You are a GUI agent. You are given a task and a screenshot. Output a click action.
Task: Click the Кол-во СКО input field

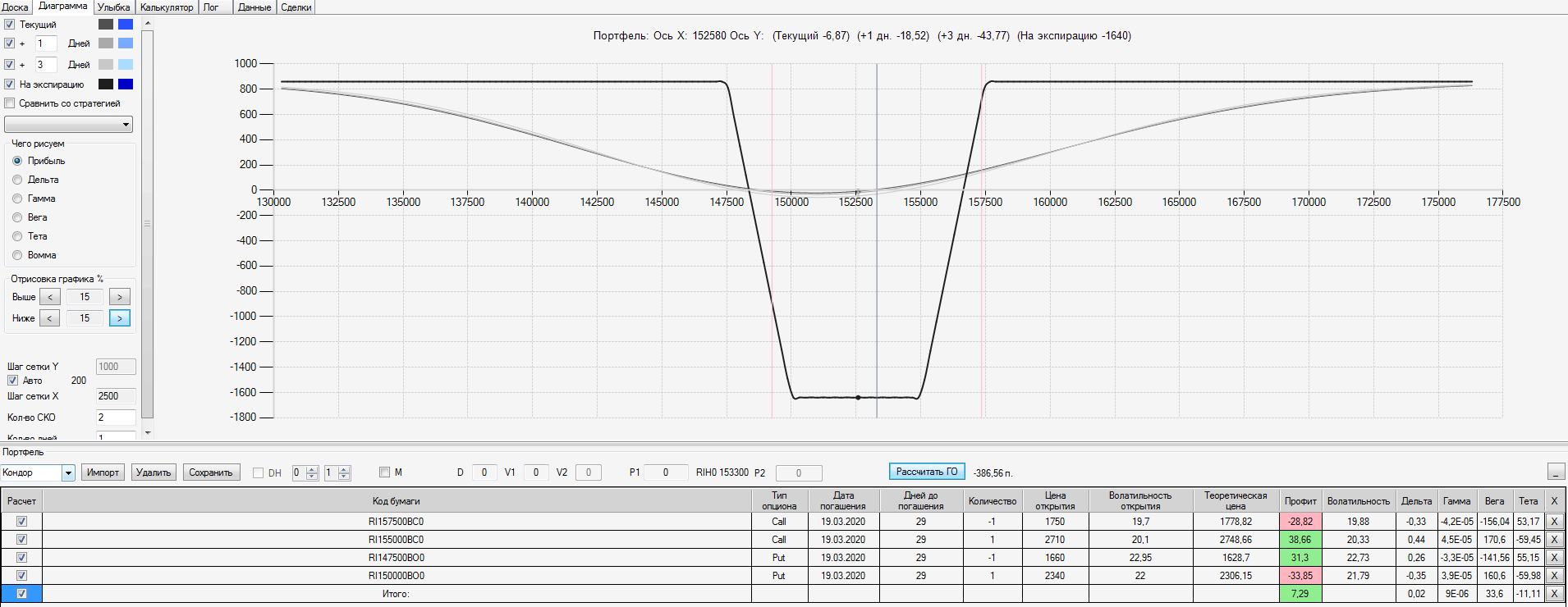click(x=116, y=418)
